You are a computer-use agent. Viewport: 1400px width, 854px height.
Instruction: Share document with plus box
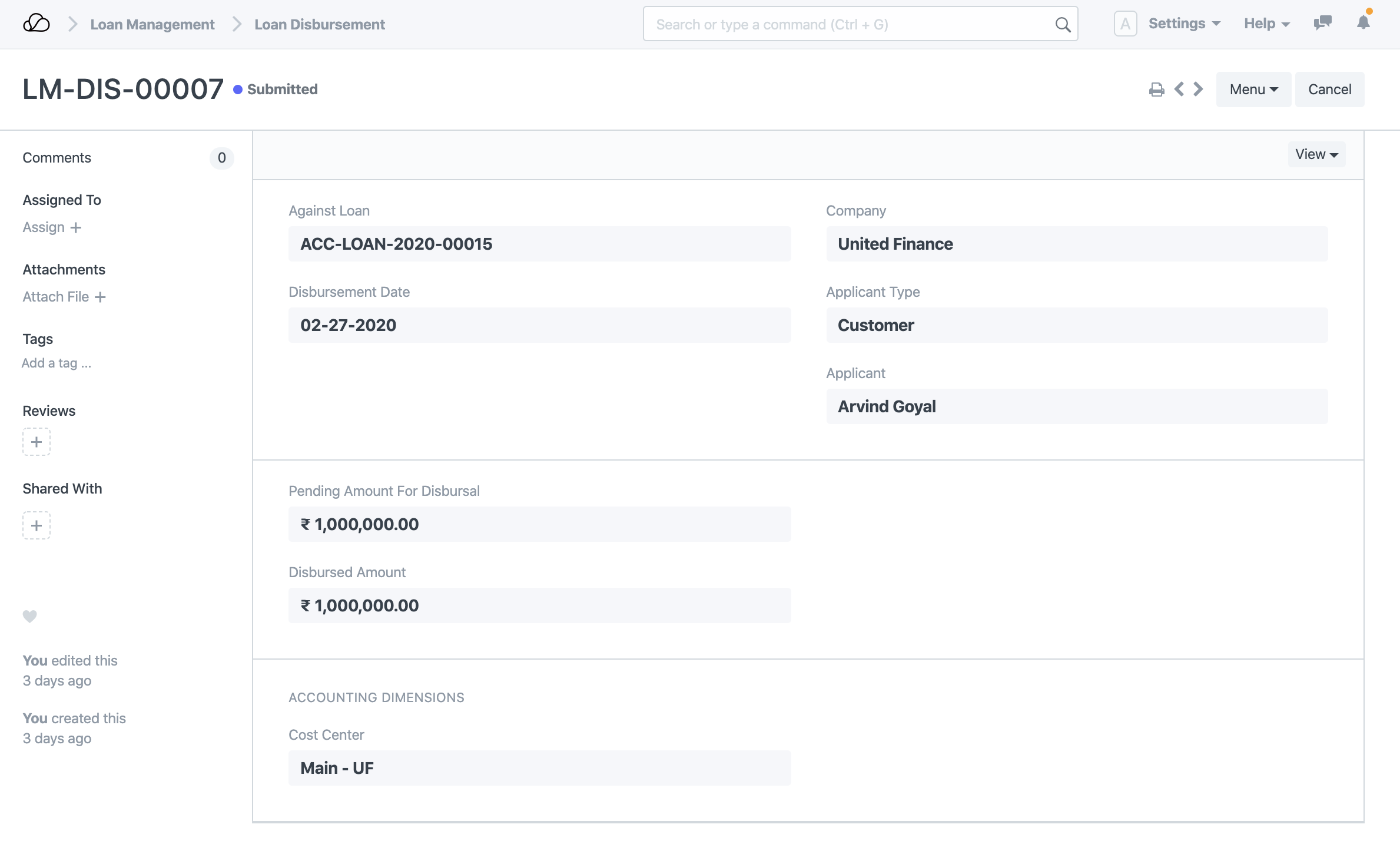tap(37, 525)
